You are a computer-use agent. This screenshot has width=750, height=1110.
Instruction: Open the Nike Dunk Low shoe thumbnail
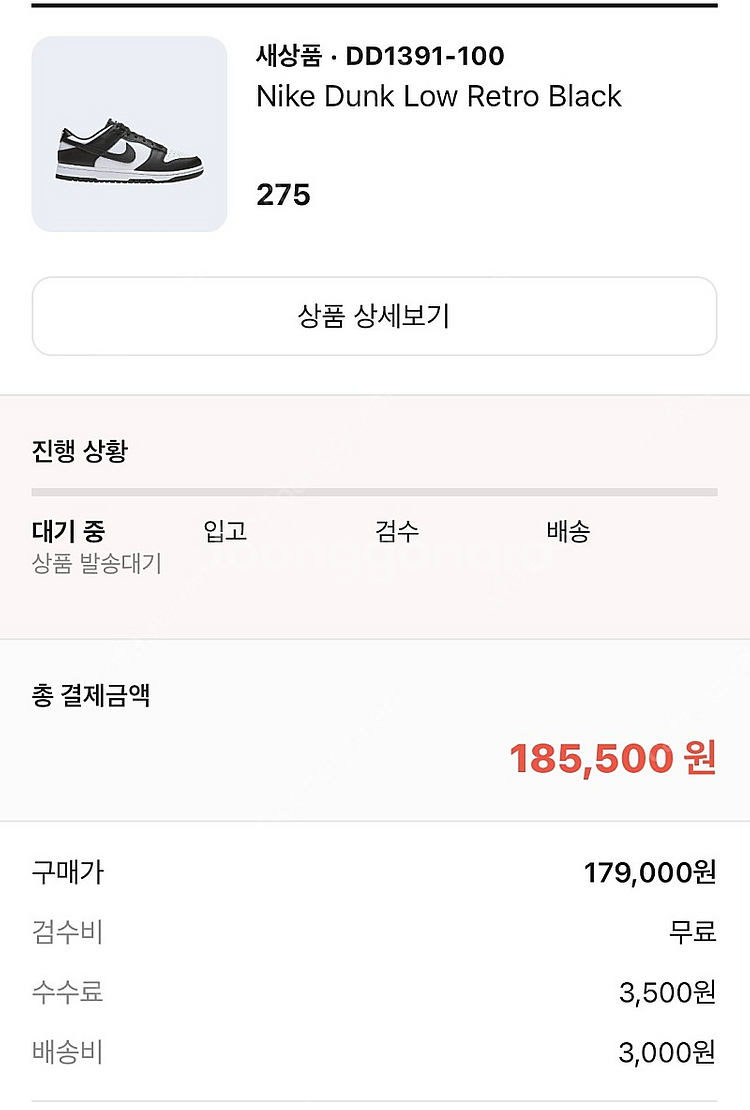pos(129,134)
